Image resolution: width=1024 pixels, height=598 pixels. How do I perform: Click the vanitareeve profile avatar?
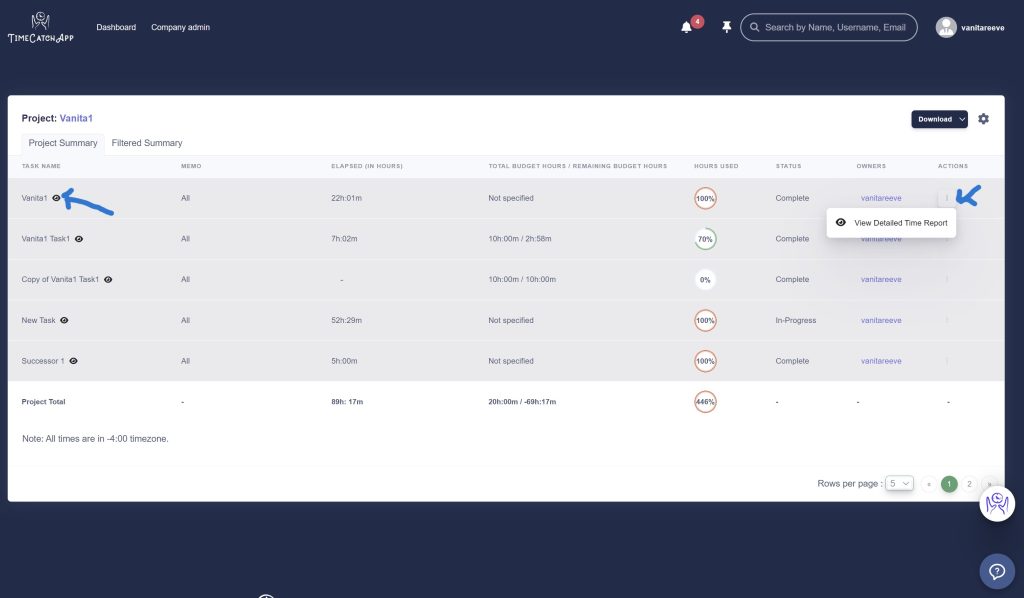946,28
